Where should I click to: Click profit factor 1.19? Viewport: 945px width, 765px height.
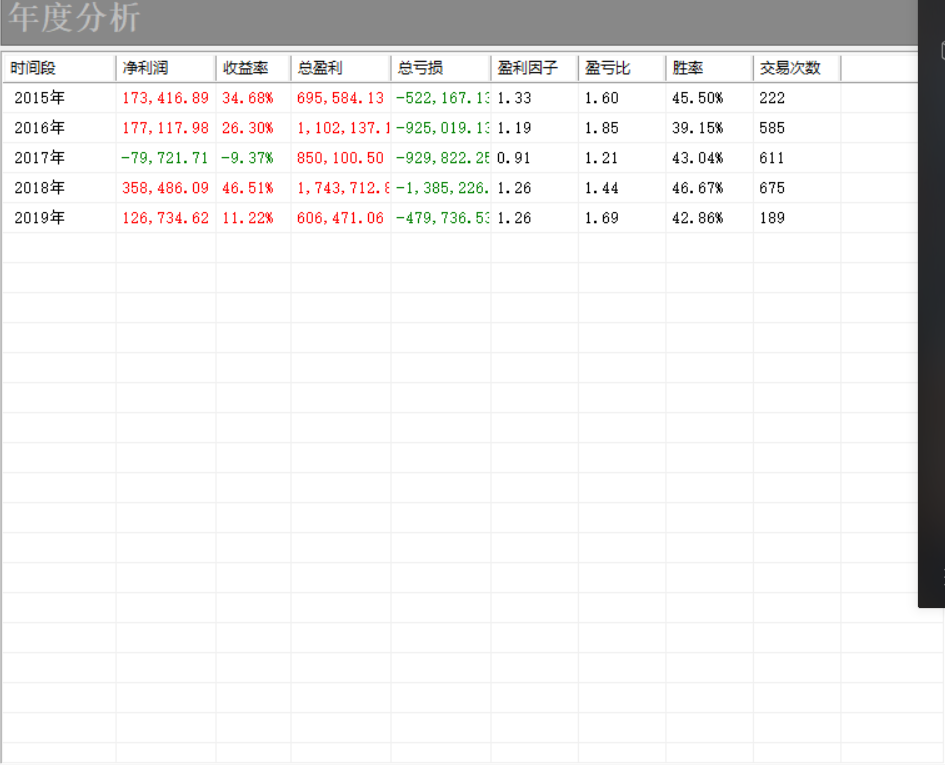pos(514,128)
